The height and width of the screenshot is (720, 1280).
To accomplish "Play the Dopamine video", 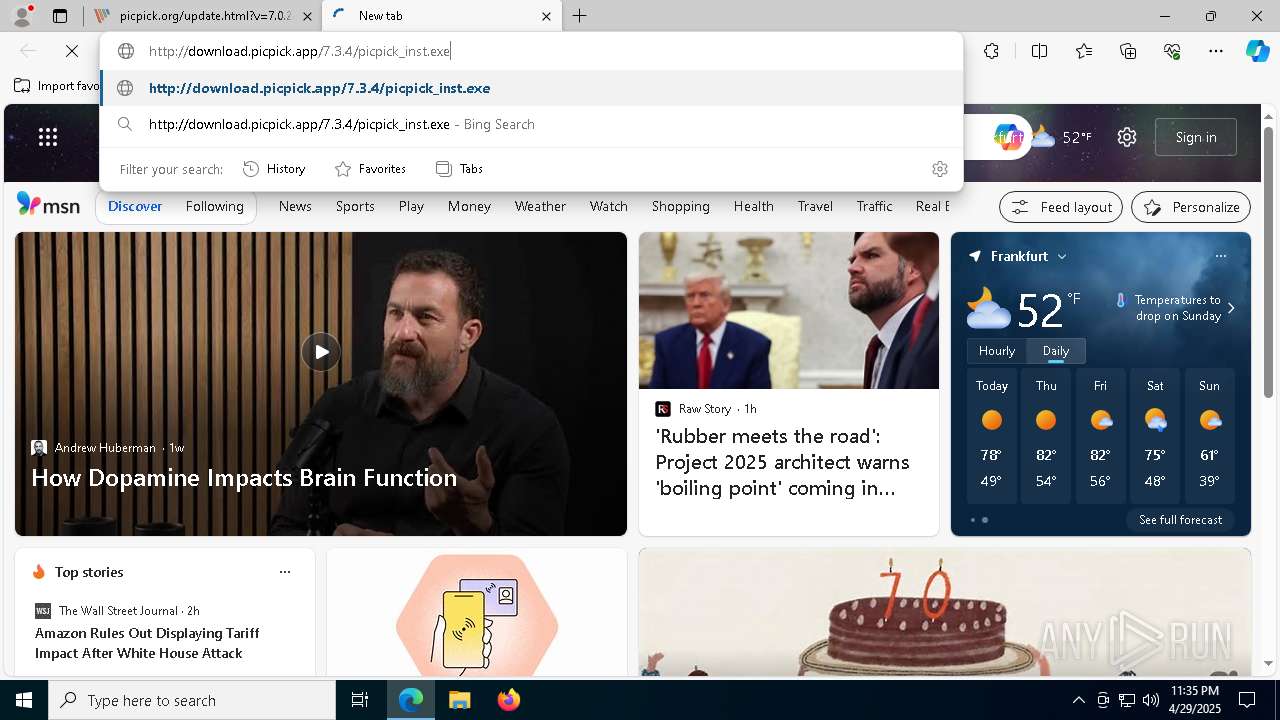I will [x=321, y=352].
